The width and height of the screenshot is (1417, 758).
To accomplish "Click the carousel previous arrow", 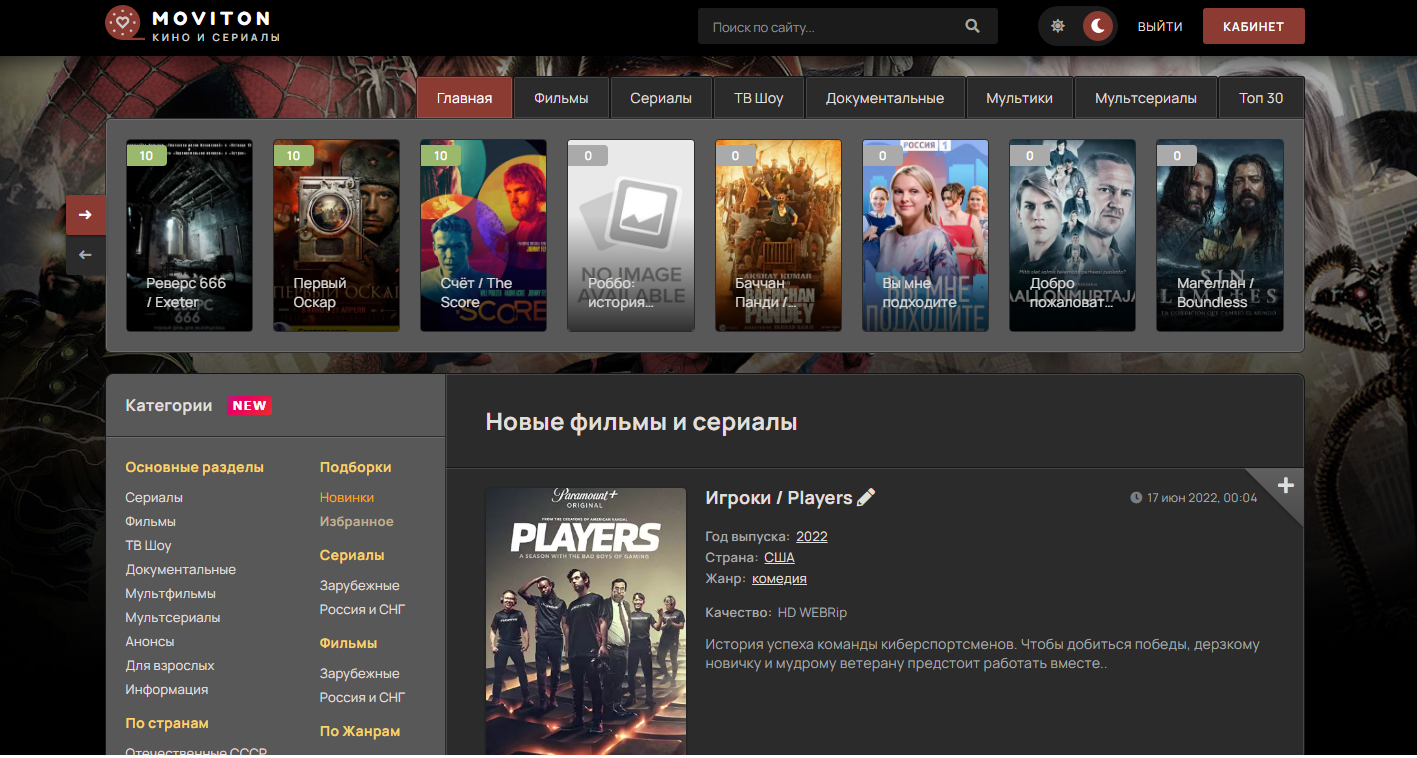I will 86,255.
